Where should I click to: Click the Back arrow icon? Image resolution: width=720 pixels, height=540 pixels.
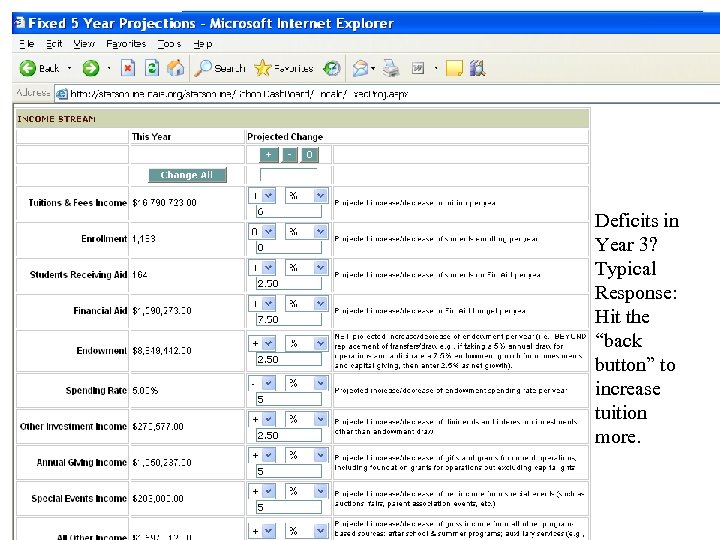click(x=28, y=68)
